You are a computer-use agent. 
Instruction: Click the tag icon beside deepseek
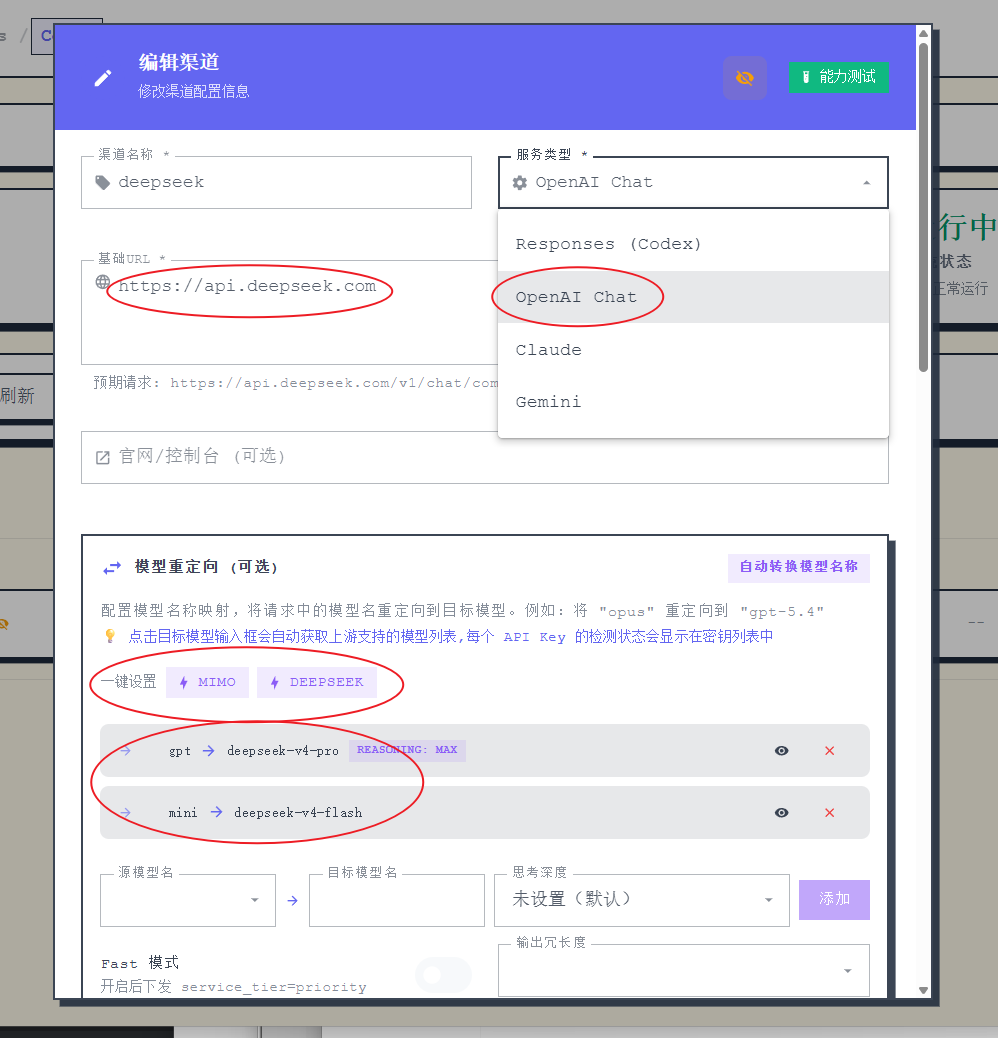(103, 183)
